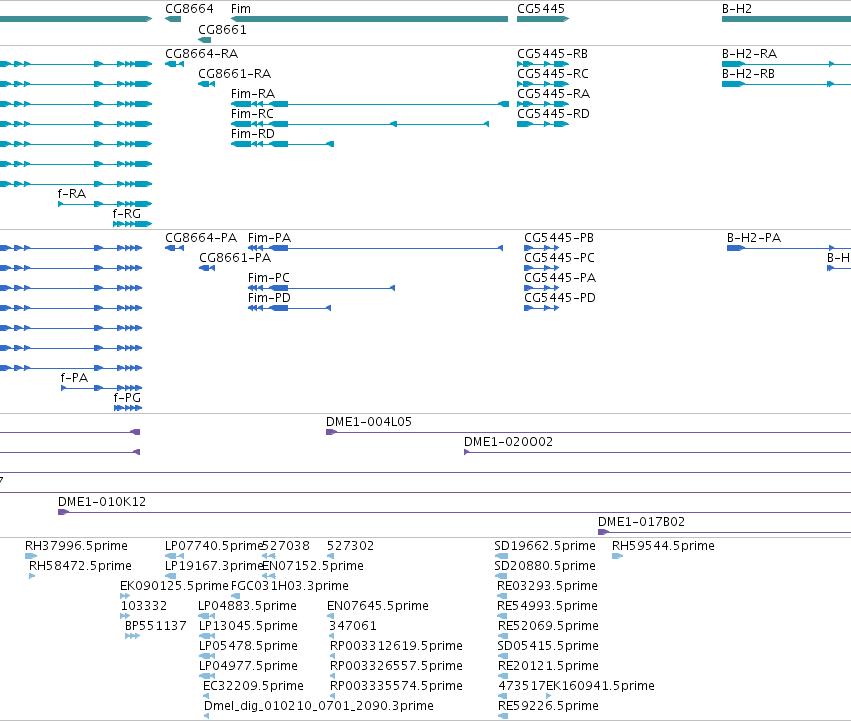Open the DME1-010K12 clone label

102,502
